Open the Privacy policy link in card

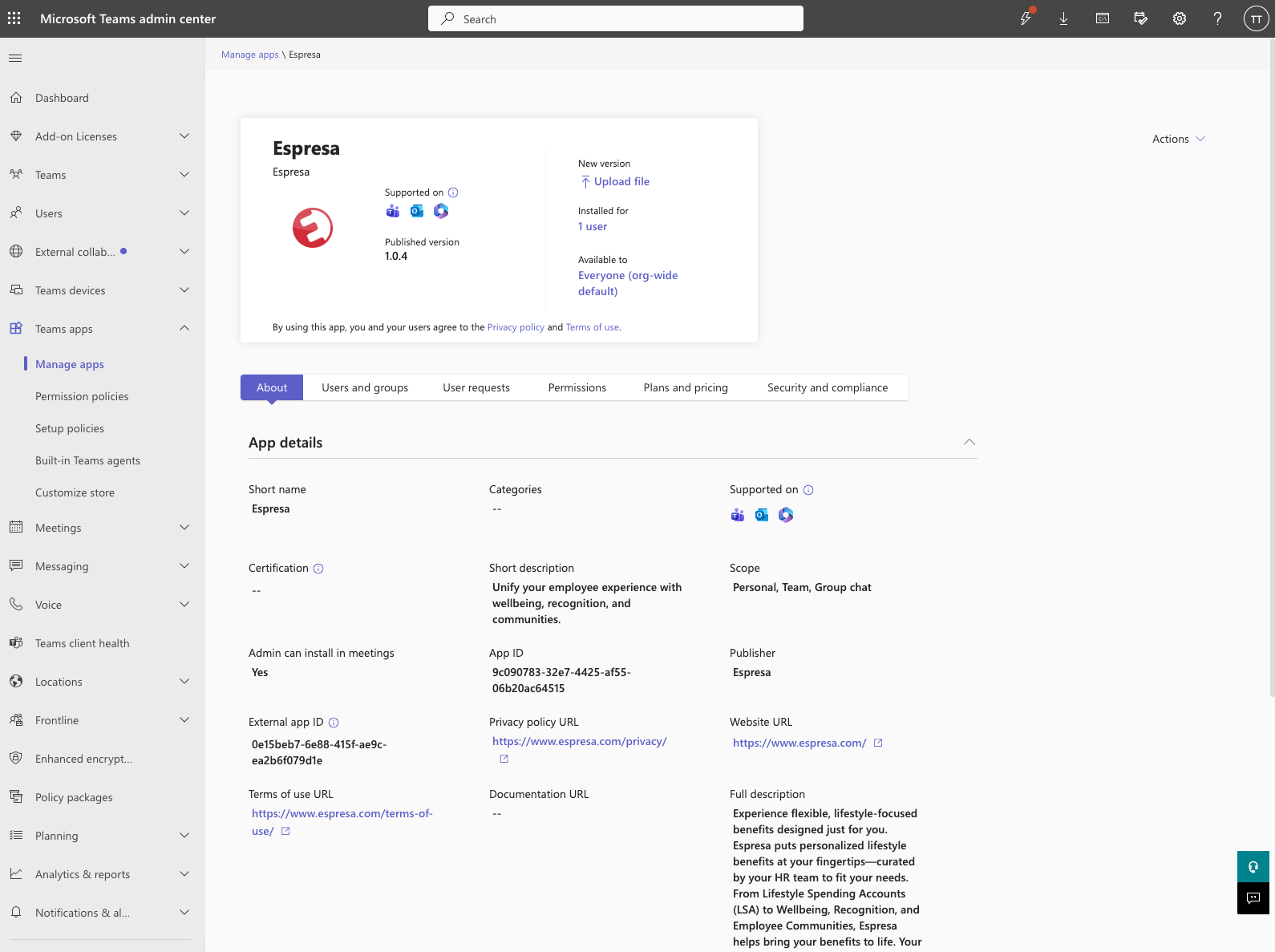click(x=516, y=327)
